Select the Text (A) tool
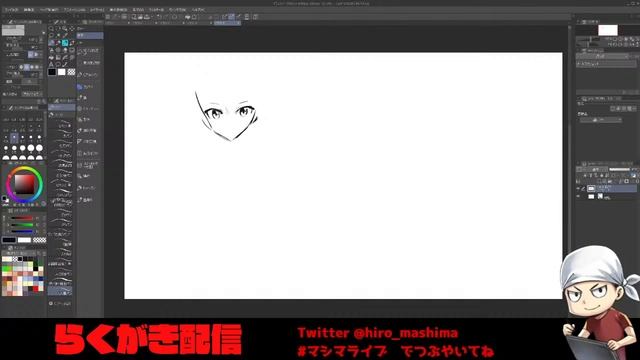This screenshot has width=640, height=360. click(x=51, y=64)
